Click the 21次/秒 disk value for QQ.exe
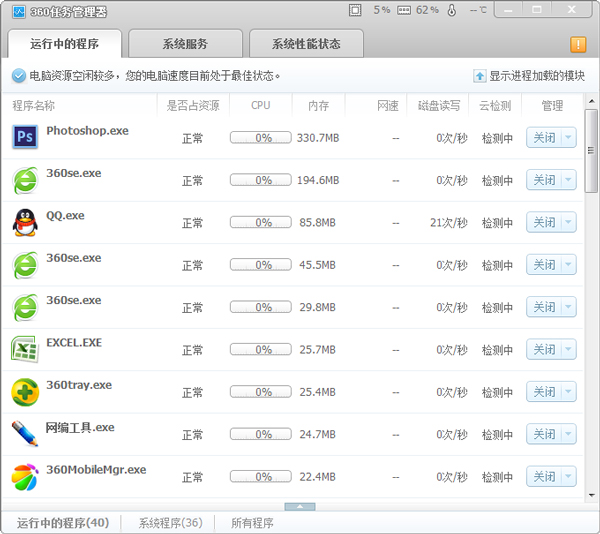Viewport: 600px width, 534px height. point(448,223)
